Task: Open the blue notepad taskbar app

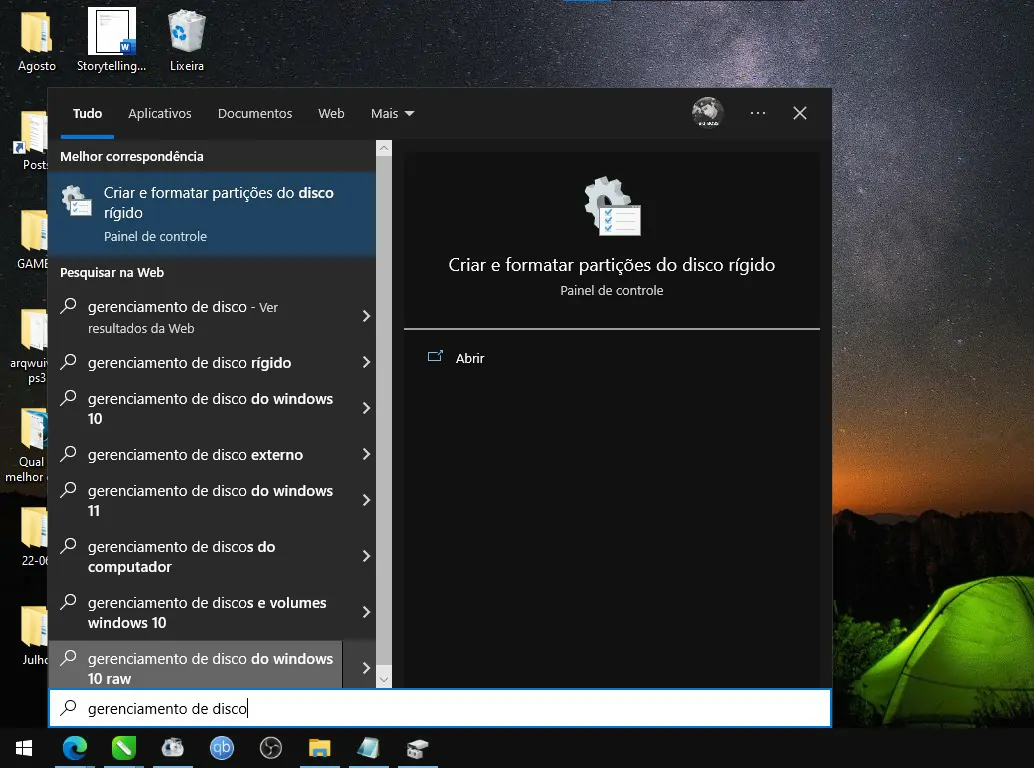Action: (369, 748)
